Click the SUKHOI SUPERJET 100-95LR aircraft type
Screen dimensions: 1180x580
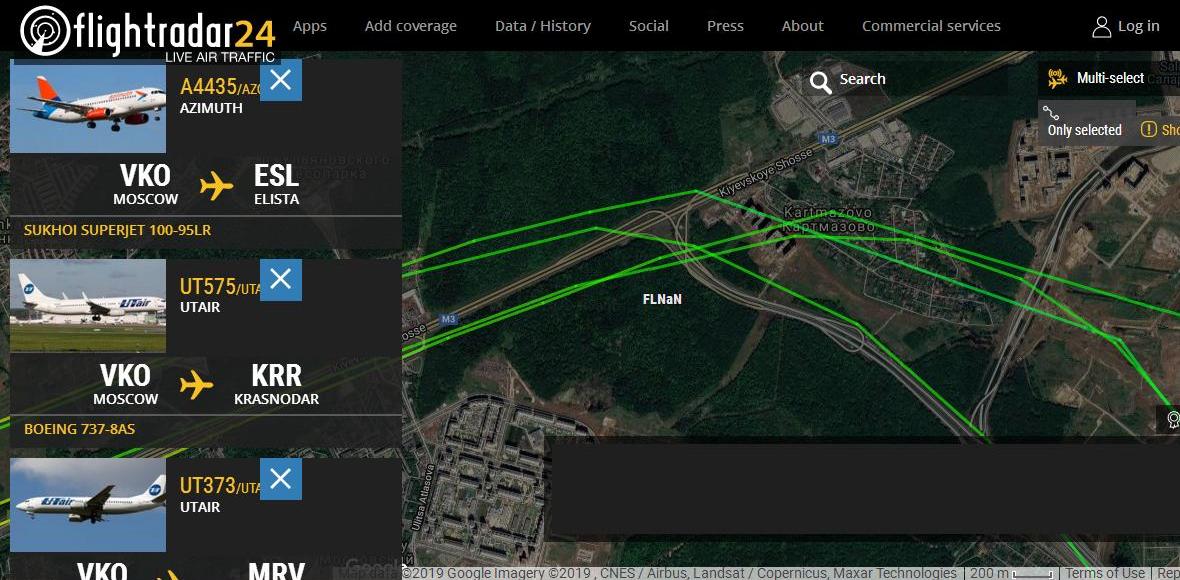click(x=117, y=231)
